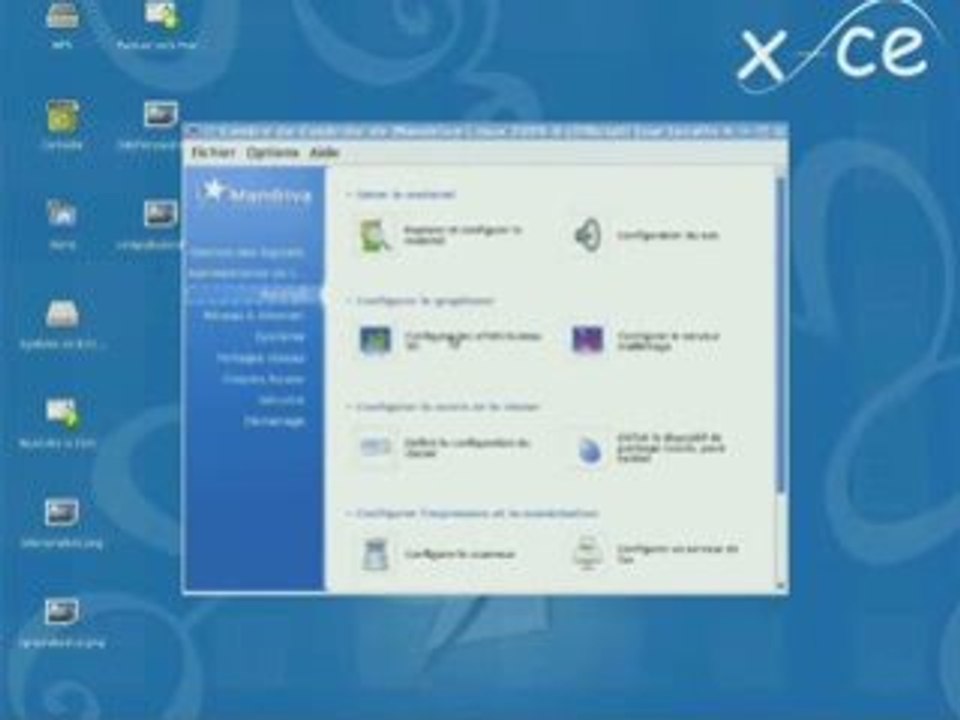Open the display server setup icon

tap(587, 340)
